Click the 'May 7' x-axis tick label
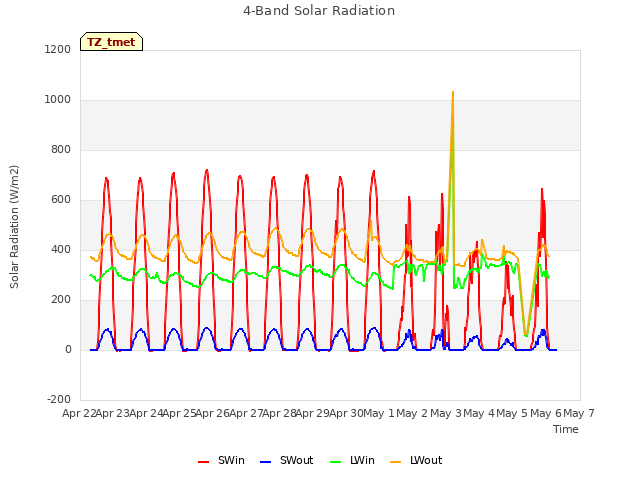The width and height of the screenshot is (640, 480). (579, 413)
